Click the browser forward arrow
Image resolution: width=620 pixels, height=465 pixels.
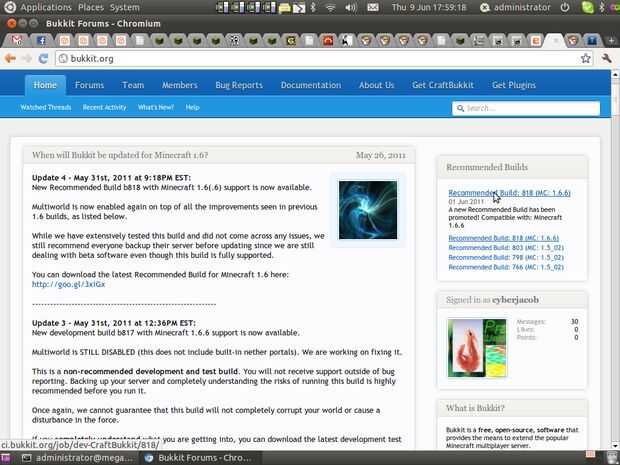[x=27, y=59]
